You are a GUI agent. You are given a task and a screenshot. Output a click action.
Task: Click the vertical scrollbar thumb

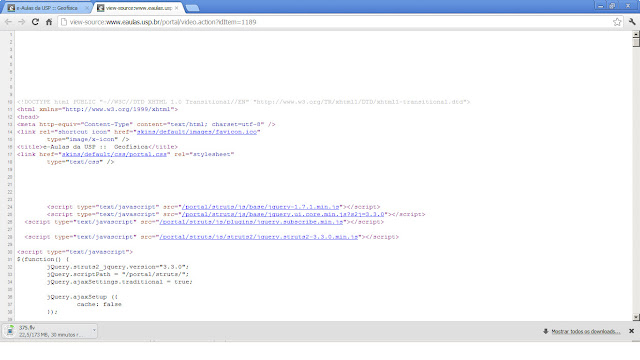[636, 42]
